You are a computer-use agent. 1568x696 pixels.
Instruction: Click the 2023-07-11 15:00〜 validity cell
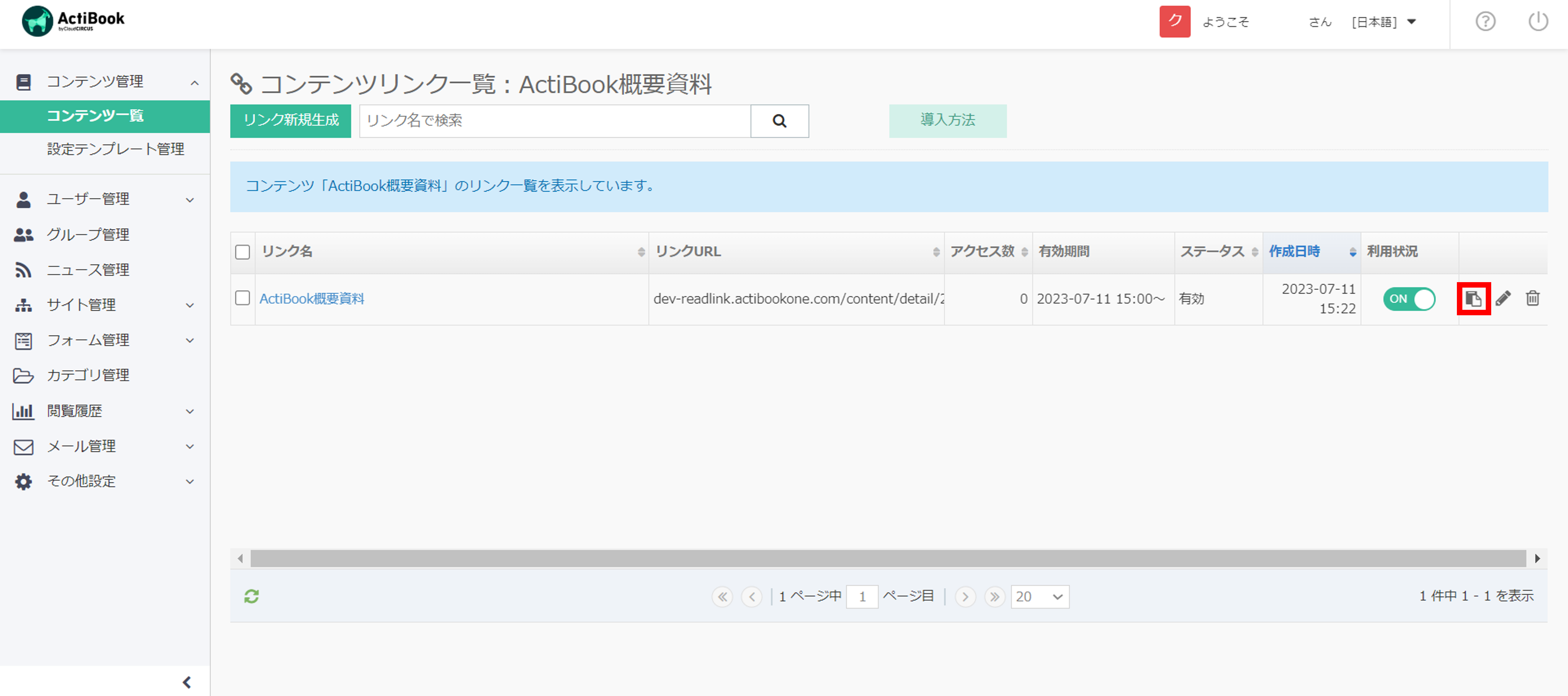1103,299
